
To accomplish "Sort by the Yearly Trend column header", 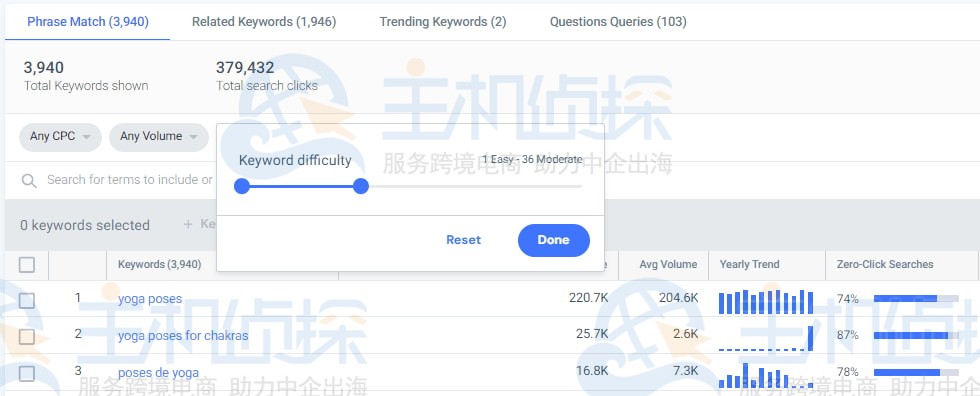I will 749,264.
